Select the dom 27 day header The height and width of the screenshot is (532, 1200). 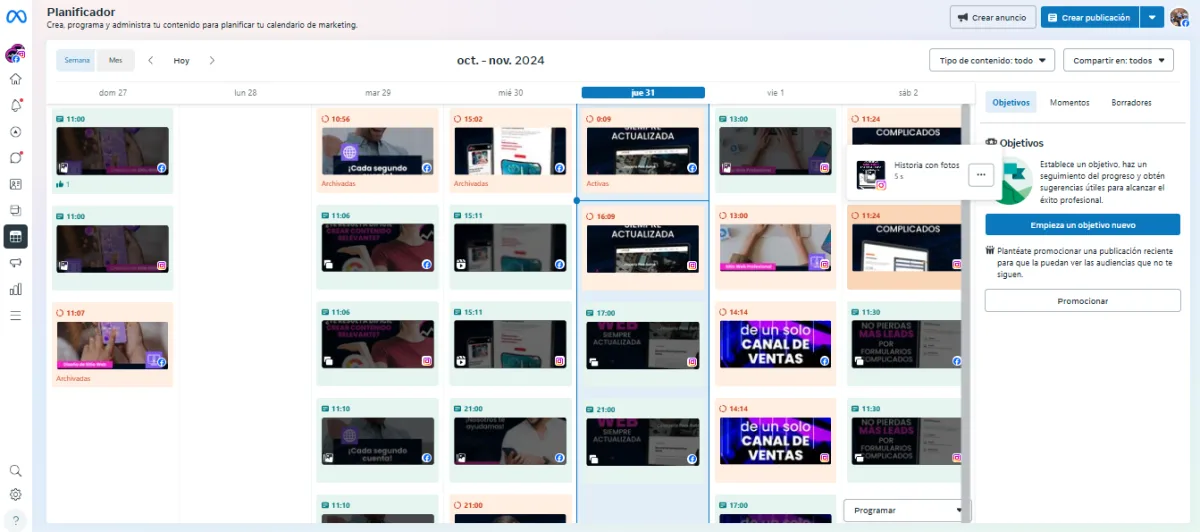click(113, 92)
